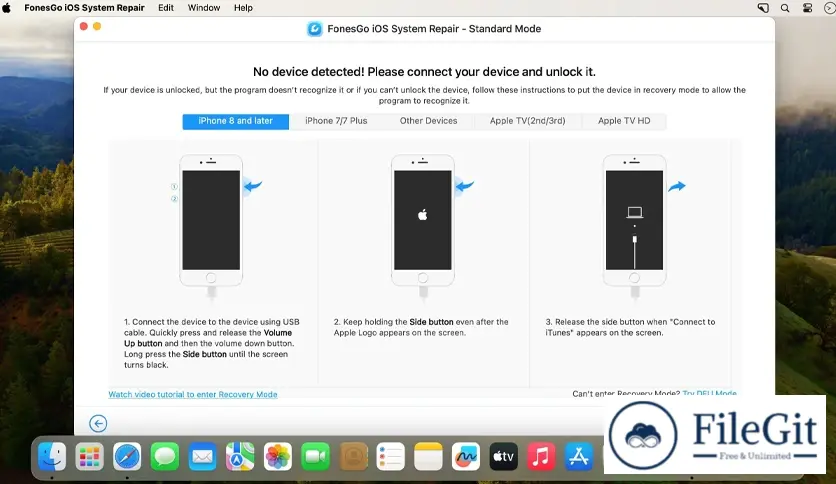Switch to Other Devices tab
The width and height of the screenshot is (836, 484).
(x=429, y=121)
